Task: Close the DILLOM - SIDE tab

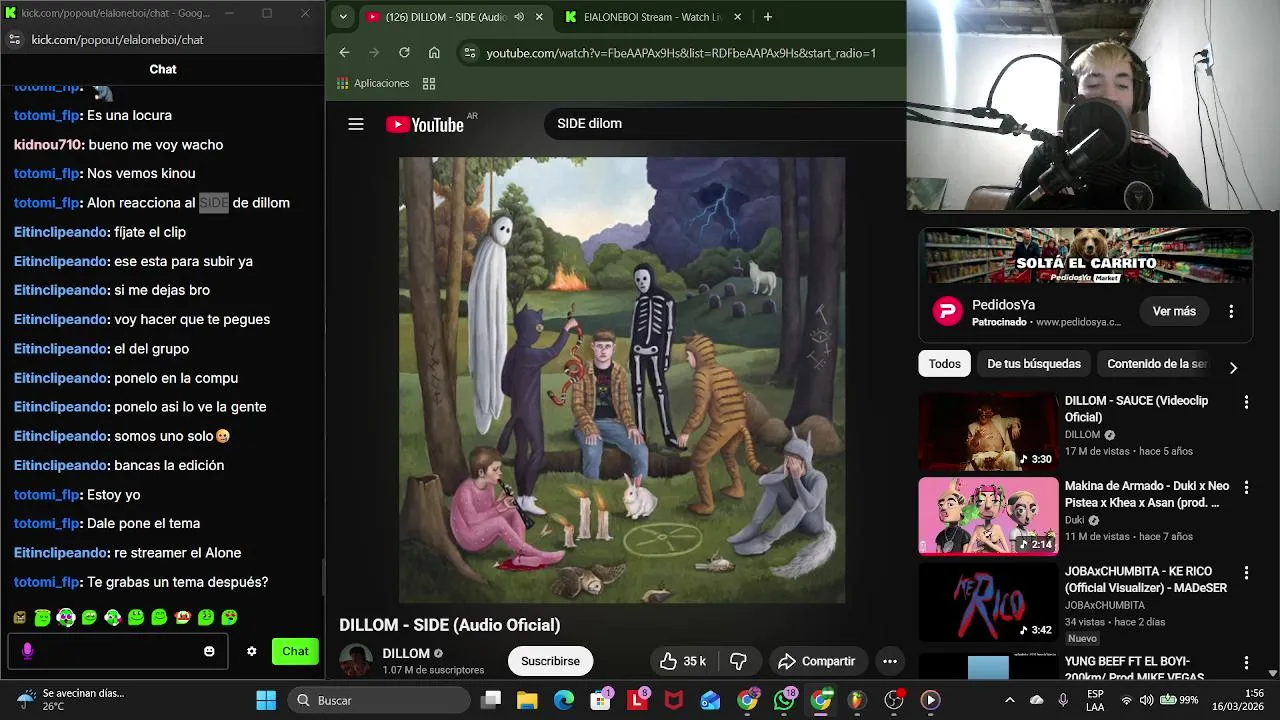Action: 539,17
